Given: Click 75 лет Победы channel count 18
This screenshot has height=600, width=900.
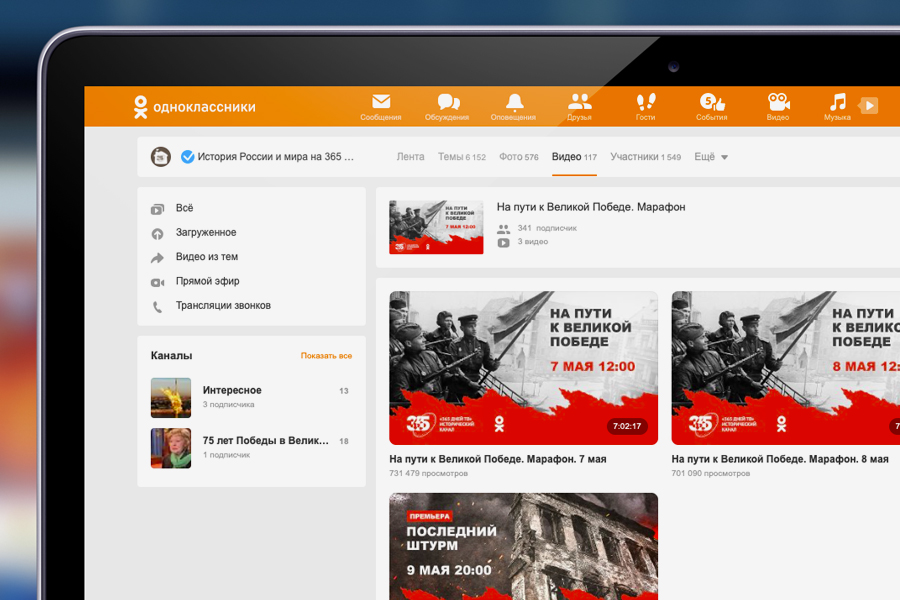Looking at the screenshot, I should tap(344, 442).
